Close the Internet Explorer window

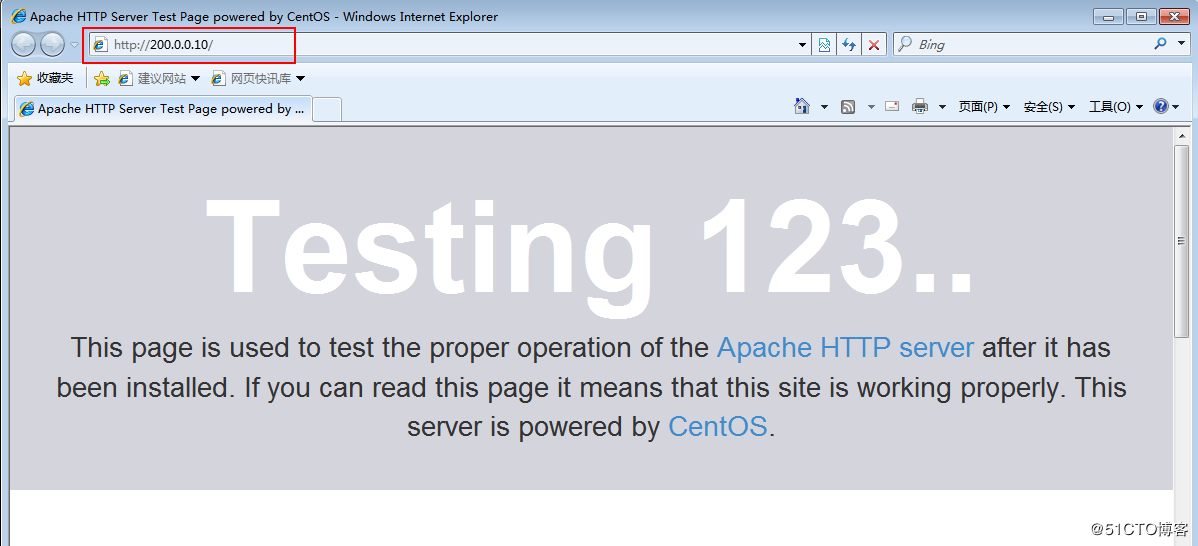click(x=1175, y=16)
